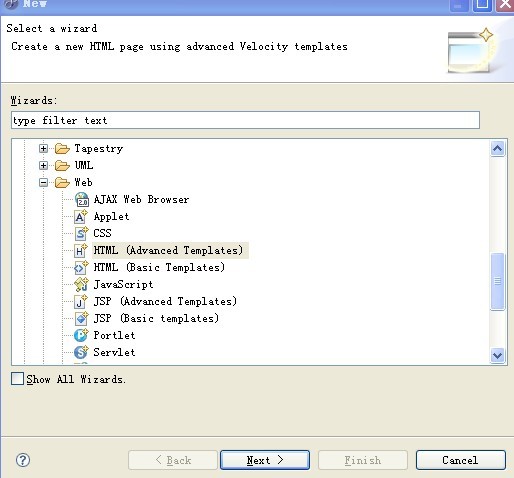Choose the Servlet wizard icon
514x478 pixels.
coord(81,352)
